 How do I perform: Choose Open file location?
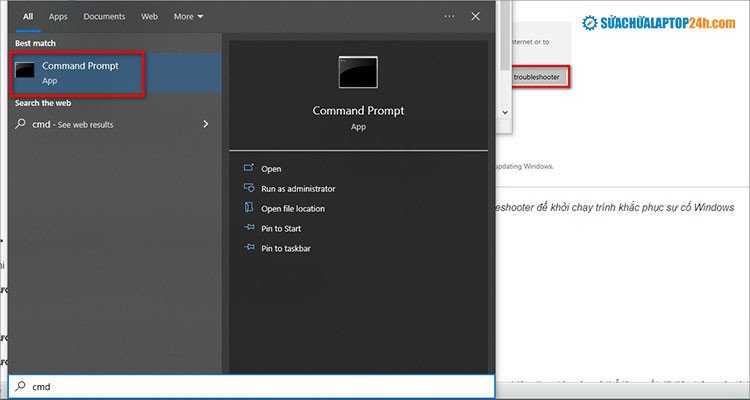(293, 209)
